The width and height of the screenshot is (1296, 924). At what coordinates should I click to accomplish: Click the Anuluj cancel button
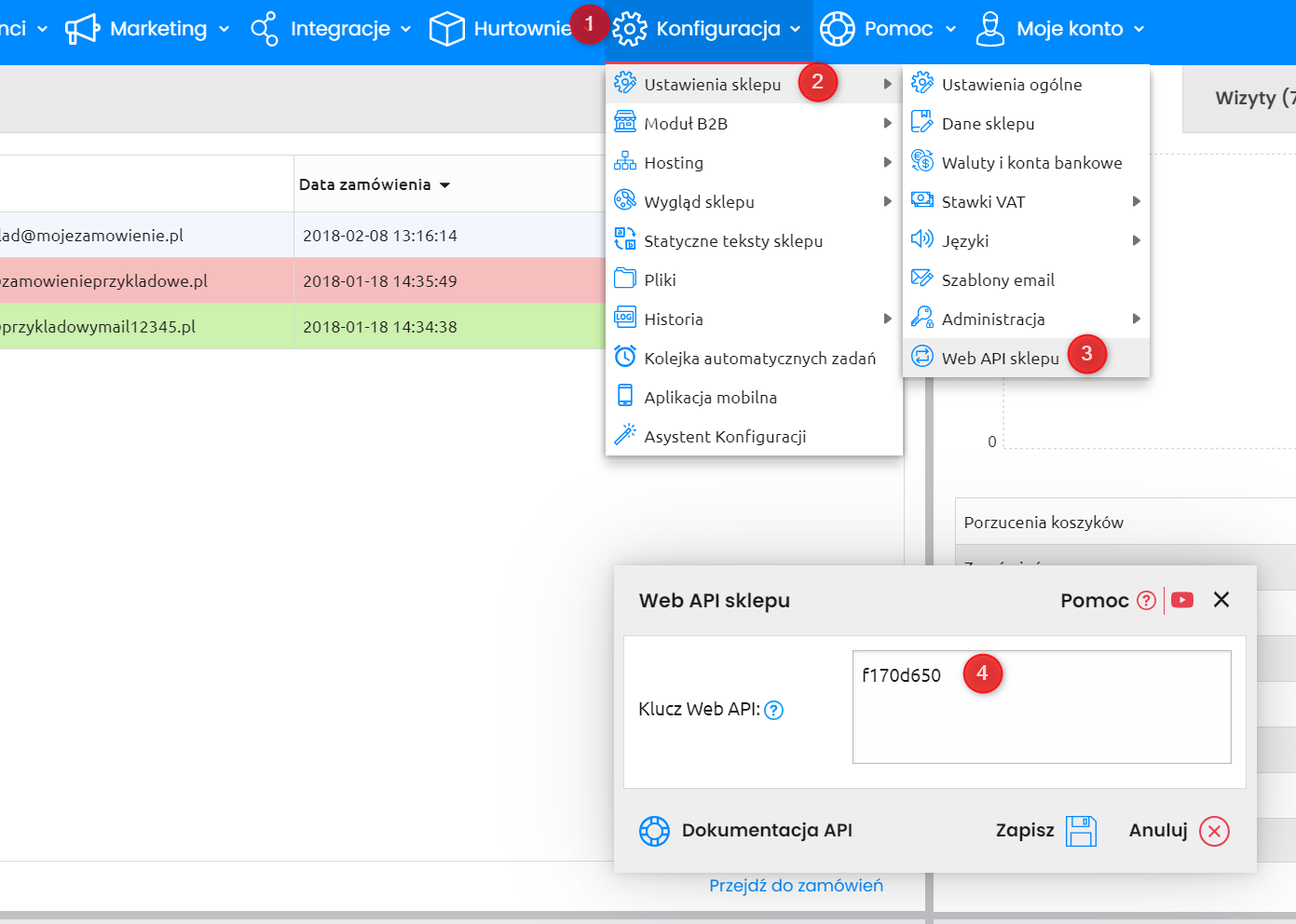click(1180, 831)
